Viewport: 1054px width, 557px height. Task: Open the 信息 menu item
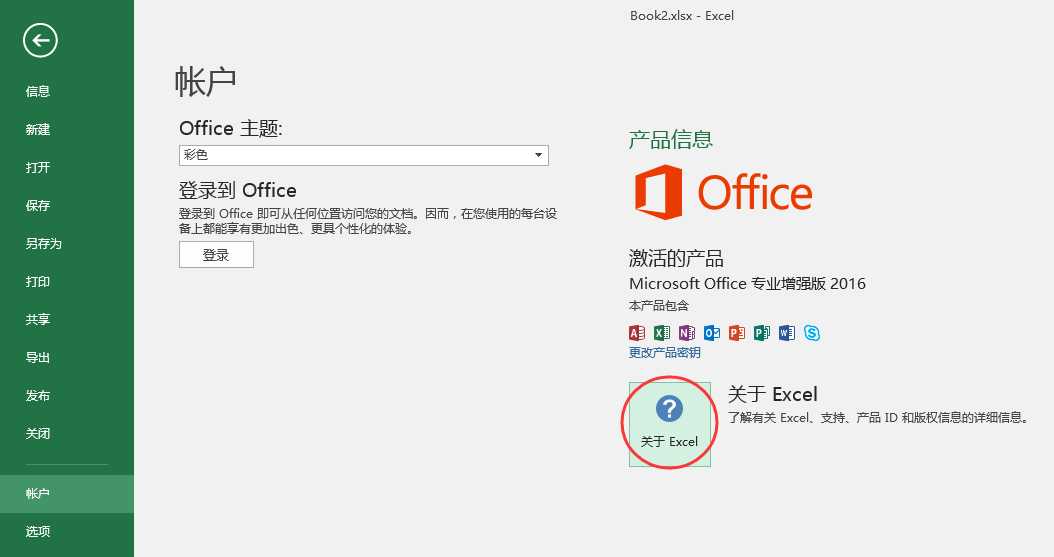pyautogui.click(x=67, y=91)
